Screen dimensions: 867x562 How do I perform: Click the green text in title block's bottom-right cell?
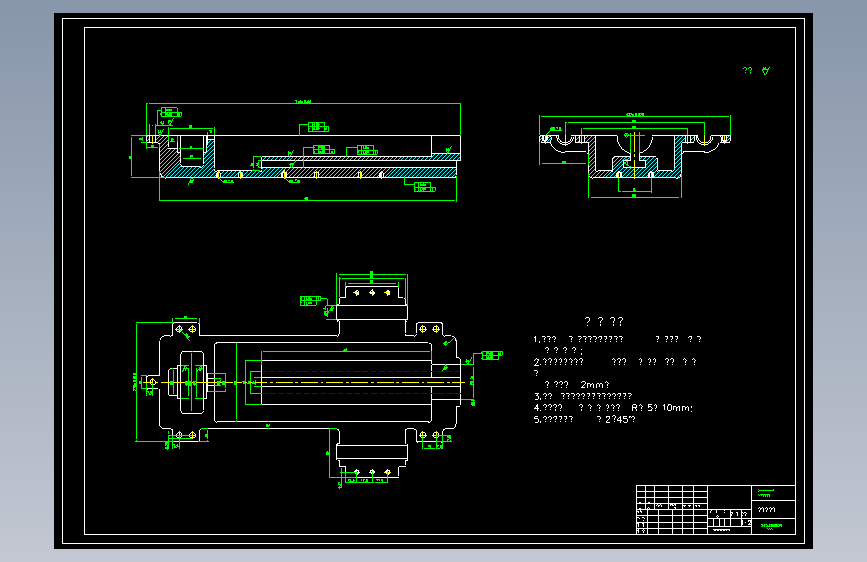[x=771, y=526]
